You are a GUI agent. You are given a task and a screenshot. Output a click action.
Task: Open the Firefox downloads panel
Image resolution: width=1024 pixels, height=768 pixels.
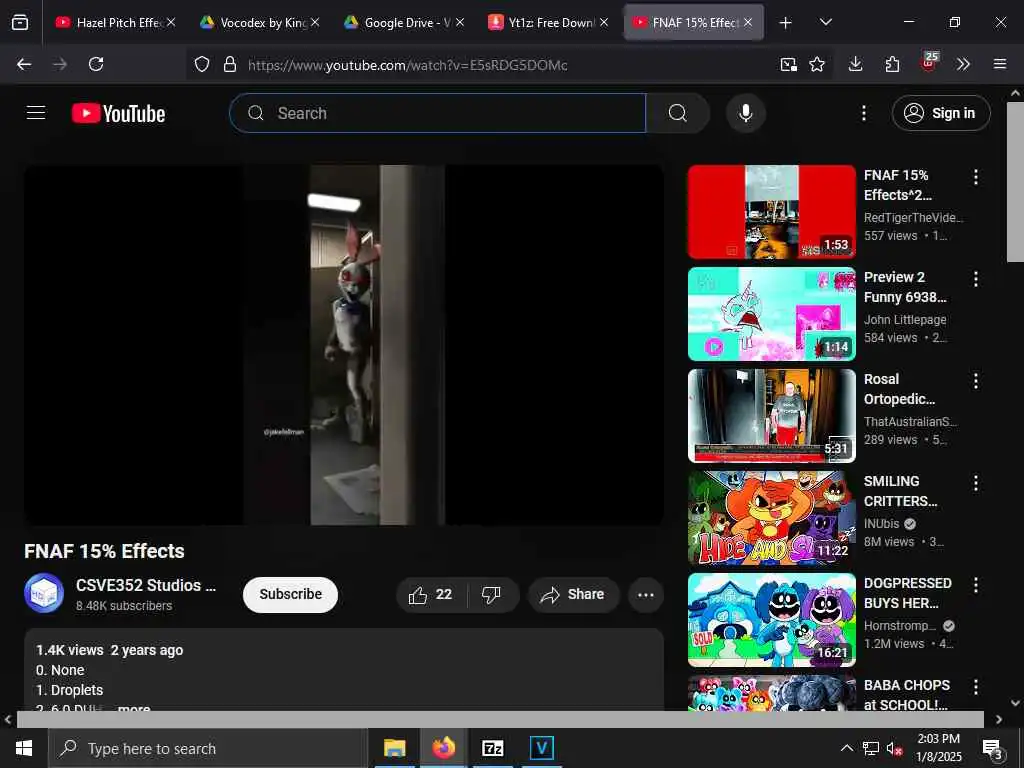(856, 64)
